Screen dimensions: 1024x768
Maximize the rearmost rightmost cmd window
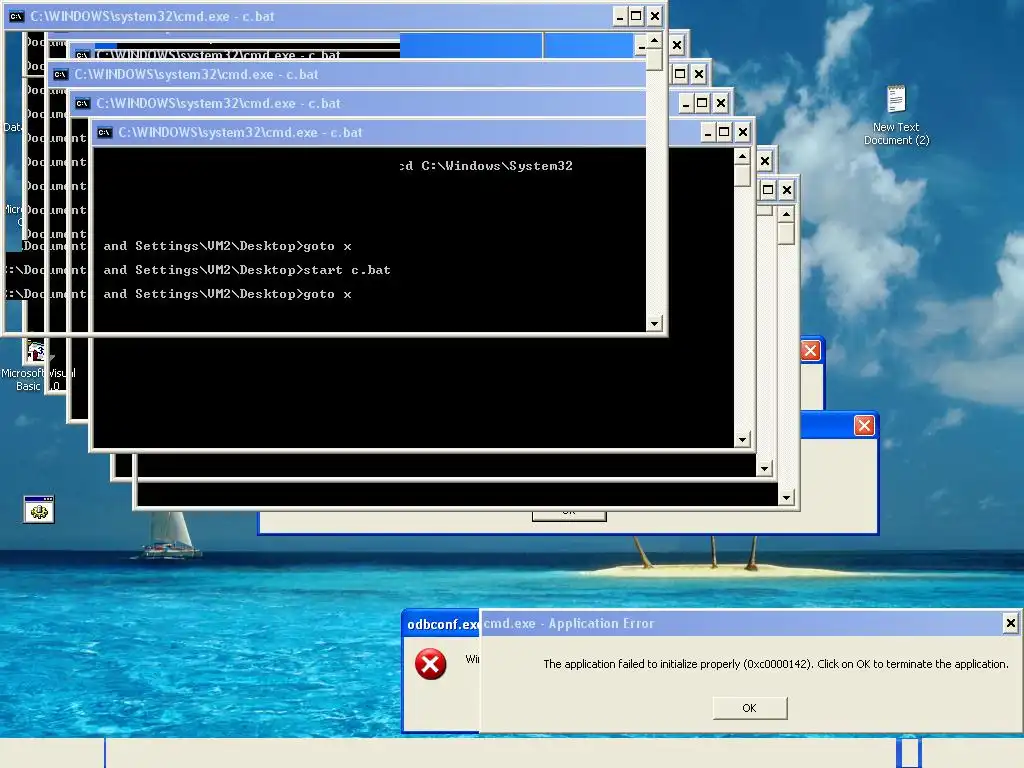pos(768,190)
